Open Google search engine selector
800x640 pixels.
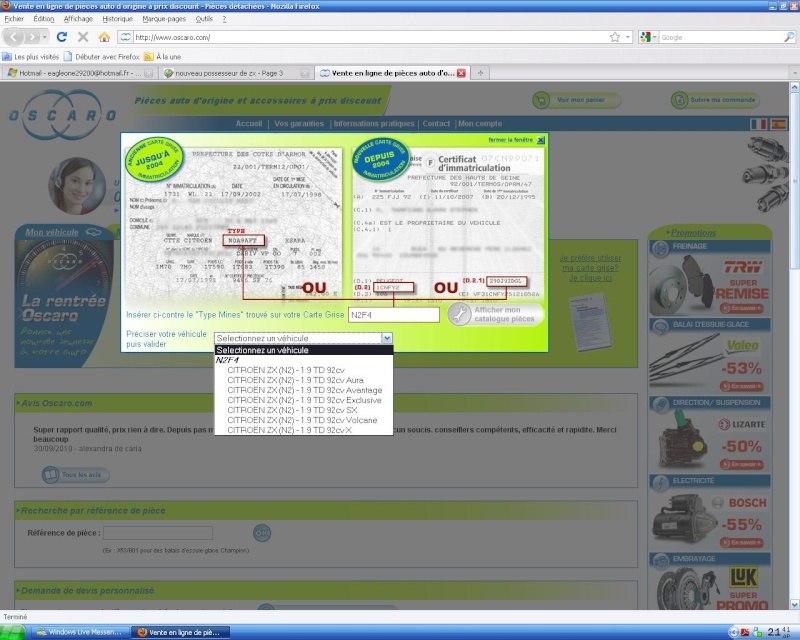(648, 37)
